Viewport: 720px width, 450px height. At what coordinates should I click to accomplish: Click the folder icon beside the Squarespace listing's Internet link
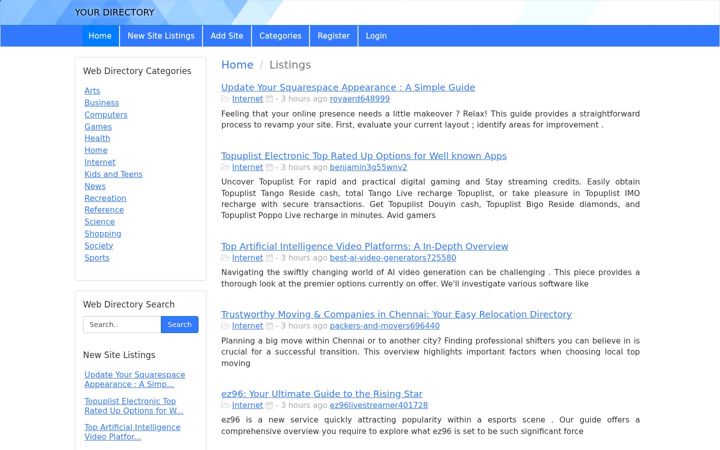coord(225,99)
